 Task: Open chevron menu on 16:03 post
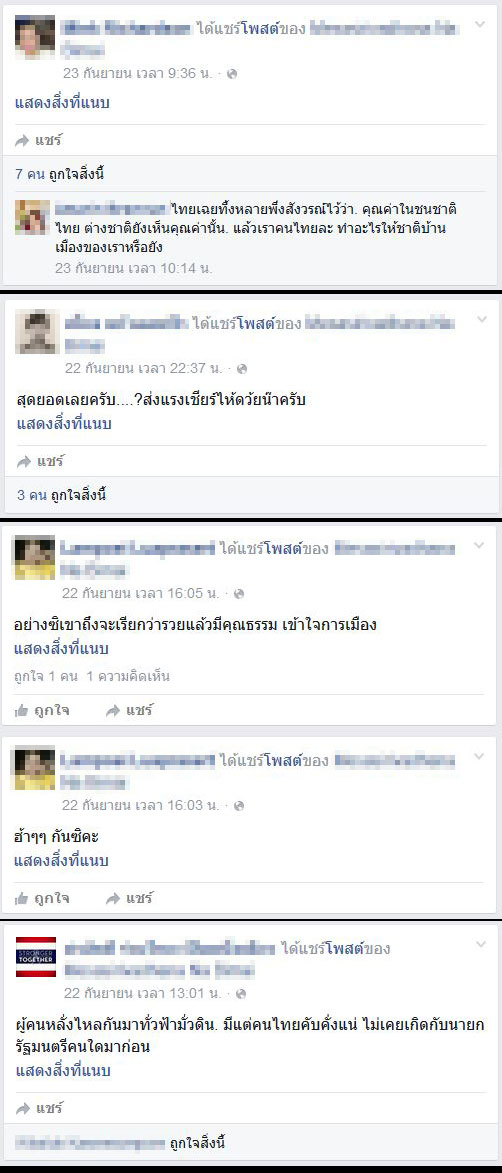point(481,756)
